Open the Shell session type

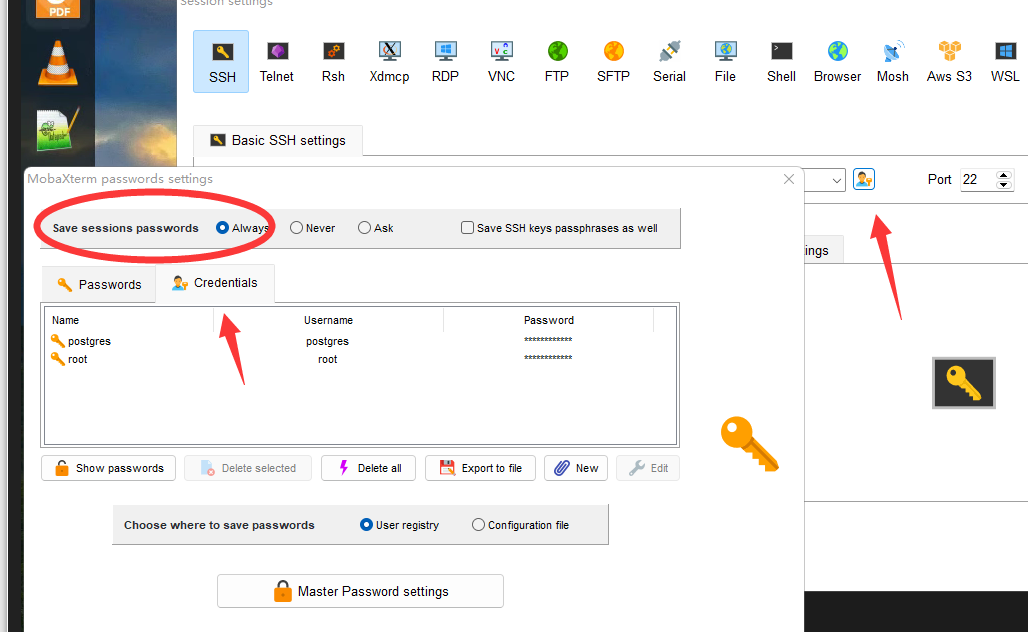(x=781, y=62)
